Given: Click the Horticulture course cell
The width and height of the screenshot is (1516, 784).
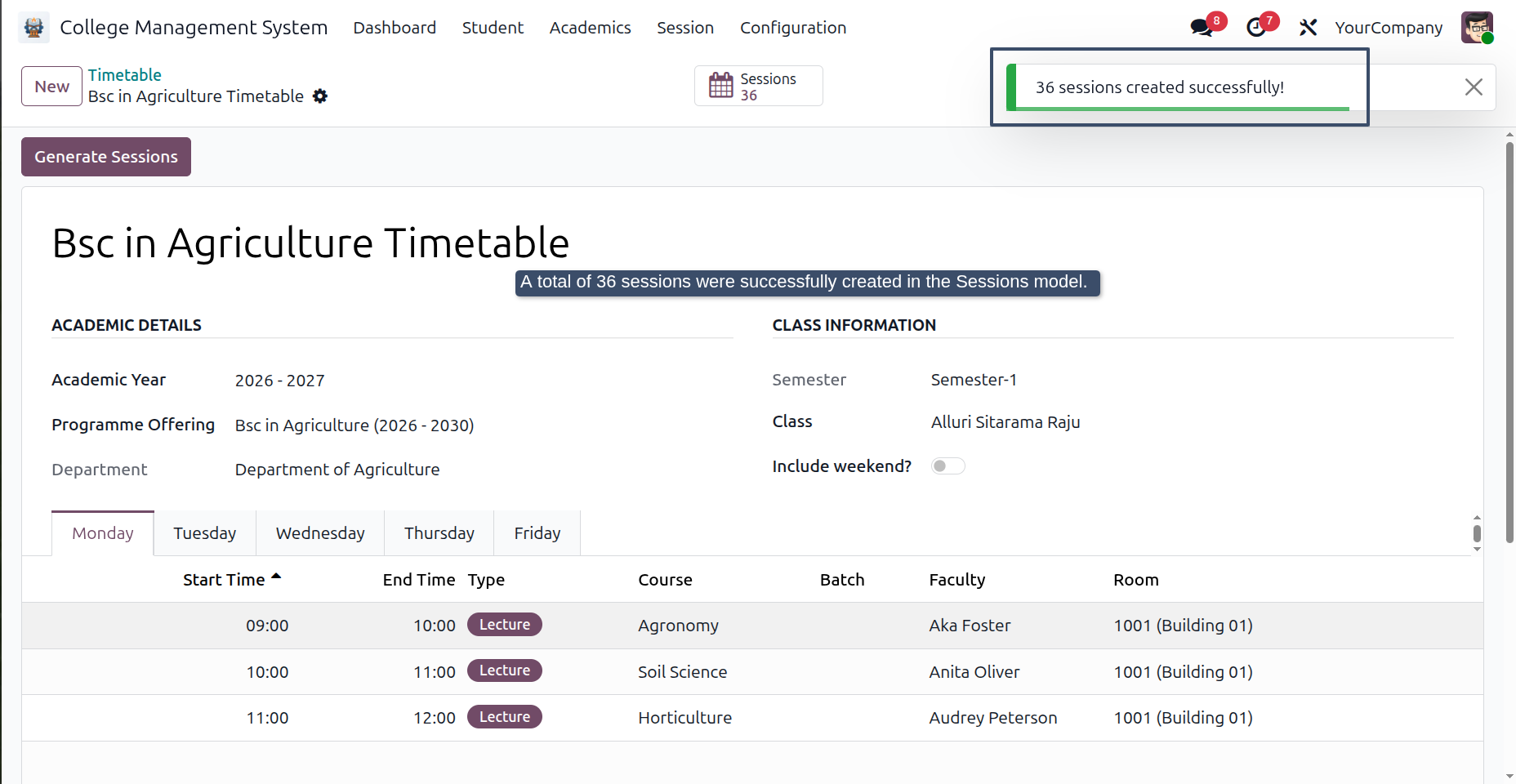Looking at the screenshot, I should click(x=684, y=718).
